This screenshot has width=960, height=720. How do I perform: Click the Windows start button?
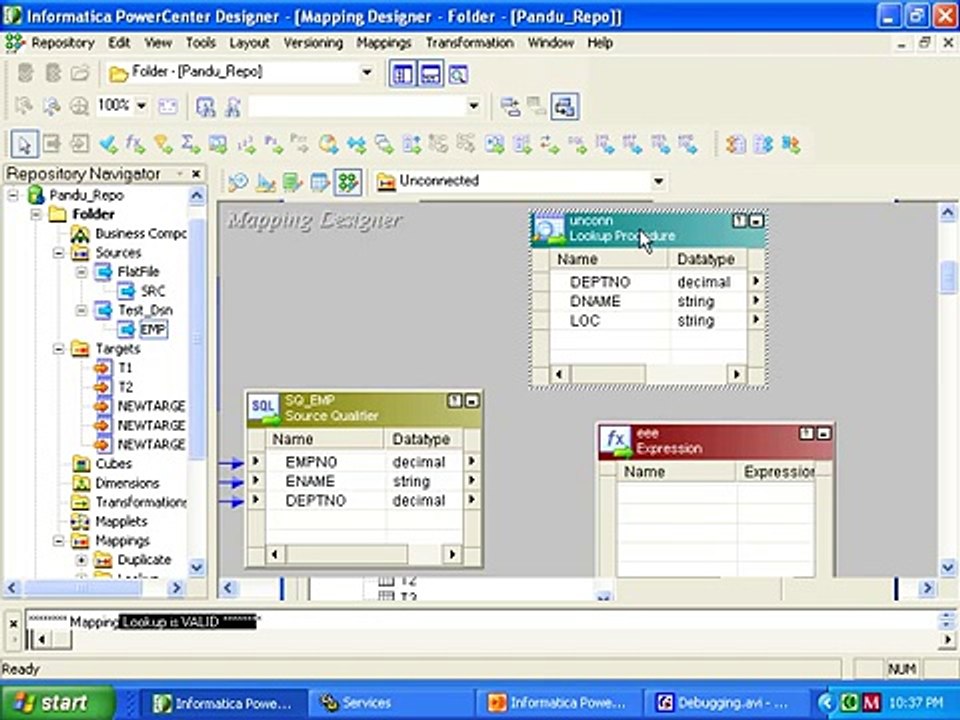[x=58, y=702]
